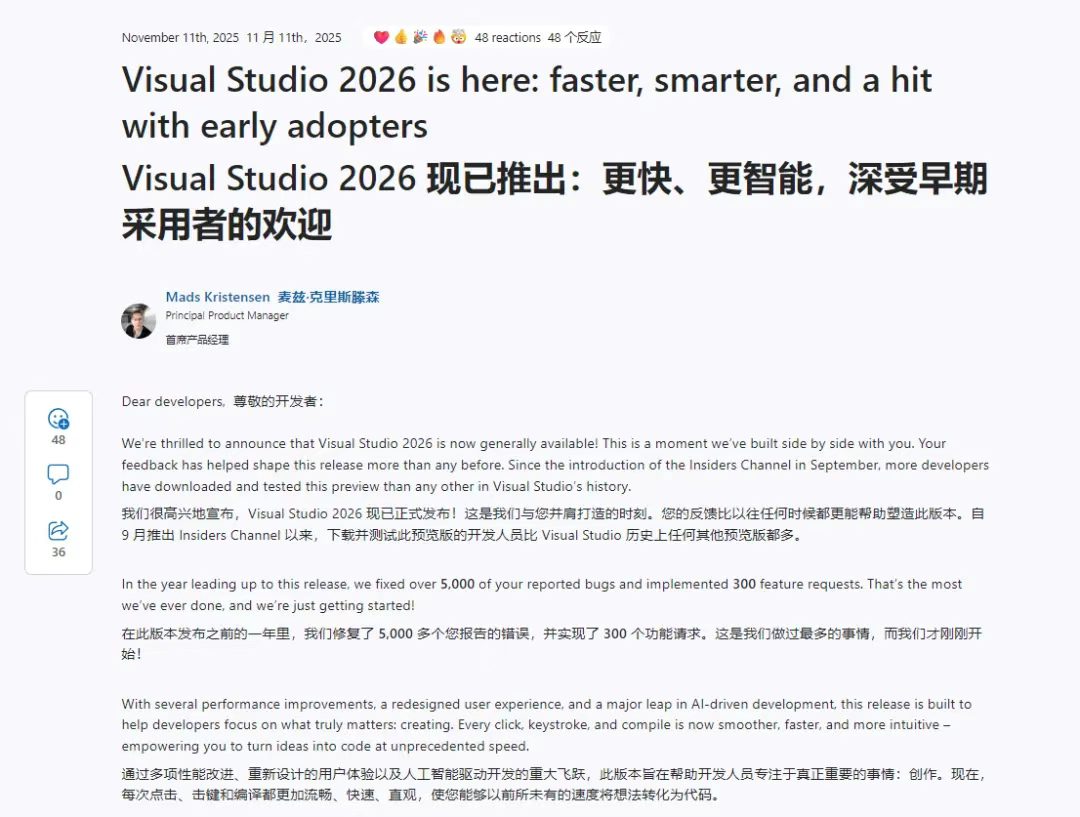
Task: Click the date 'November 11th, 2025'
Action: 179,37
